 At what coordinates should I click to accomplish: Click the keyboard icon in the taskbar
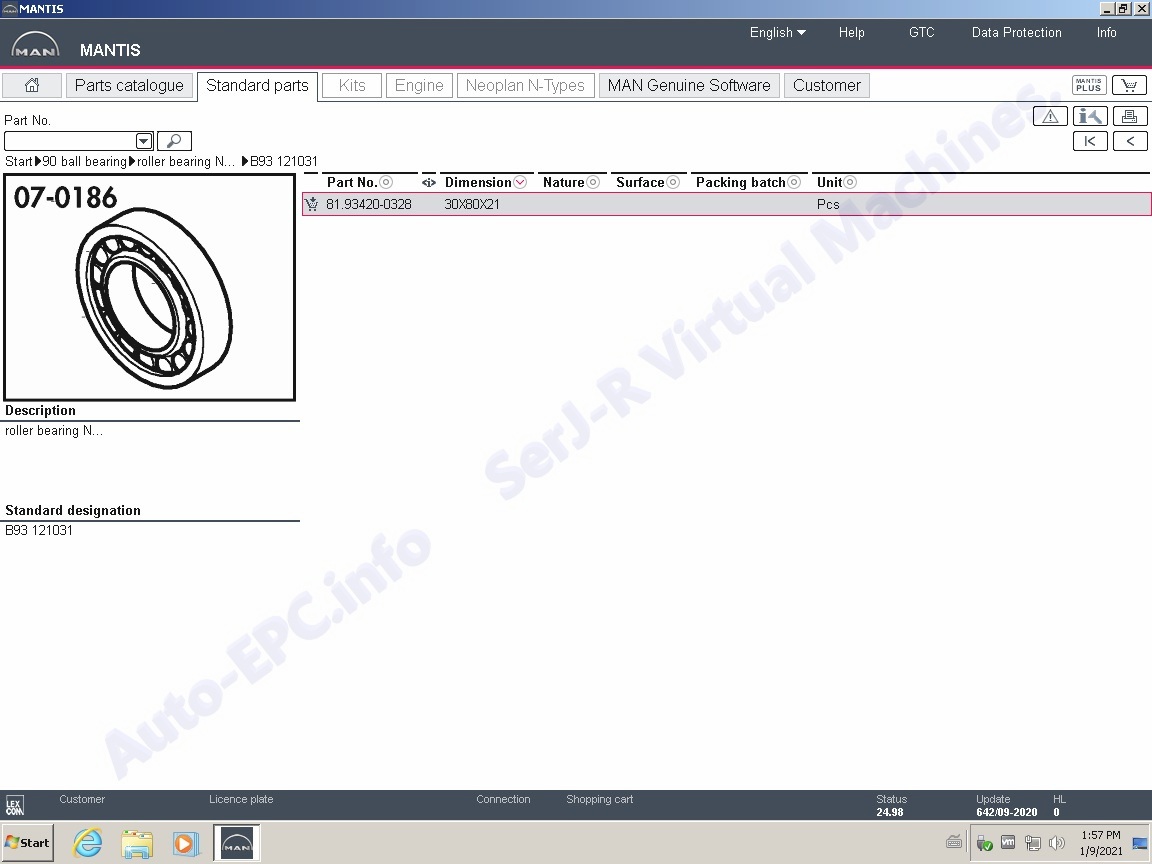click(x=954, y=842)
